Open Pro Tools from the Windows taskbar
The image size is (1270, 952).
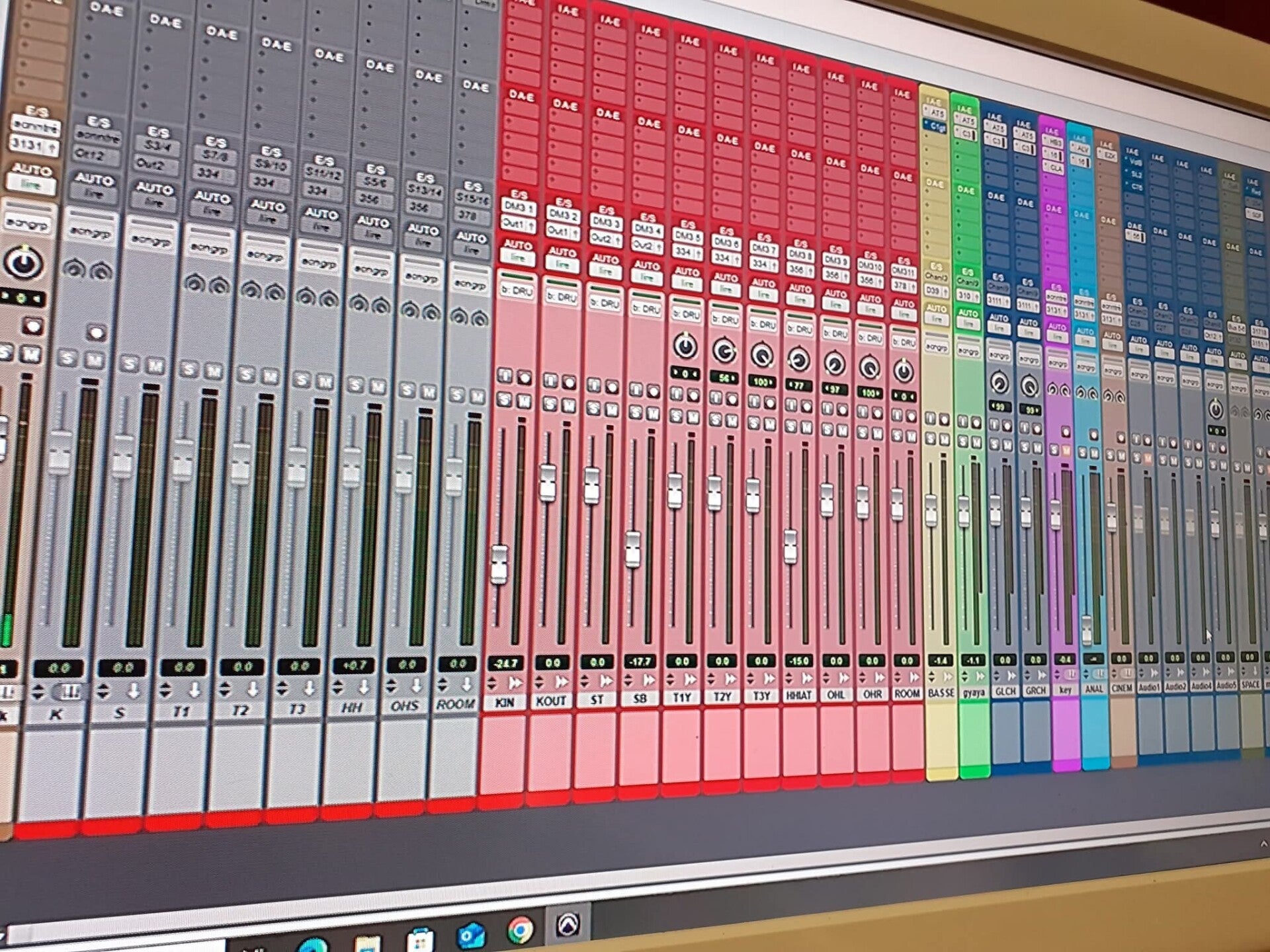coord(568,925)
